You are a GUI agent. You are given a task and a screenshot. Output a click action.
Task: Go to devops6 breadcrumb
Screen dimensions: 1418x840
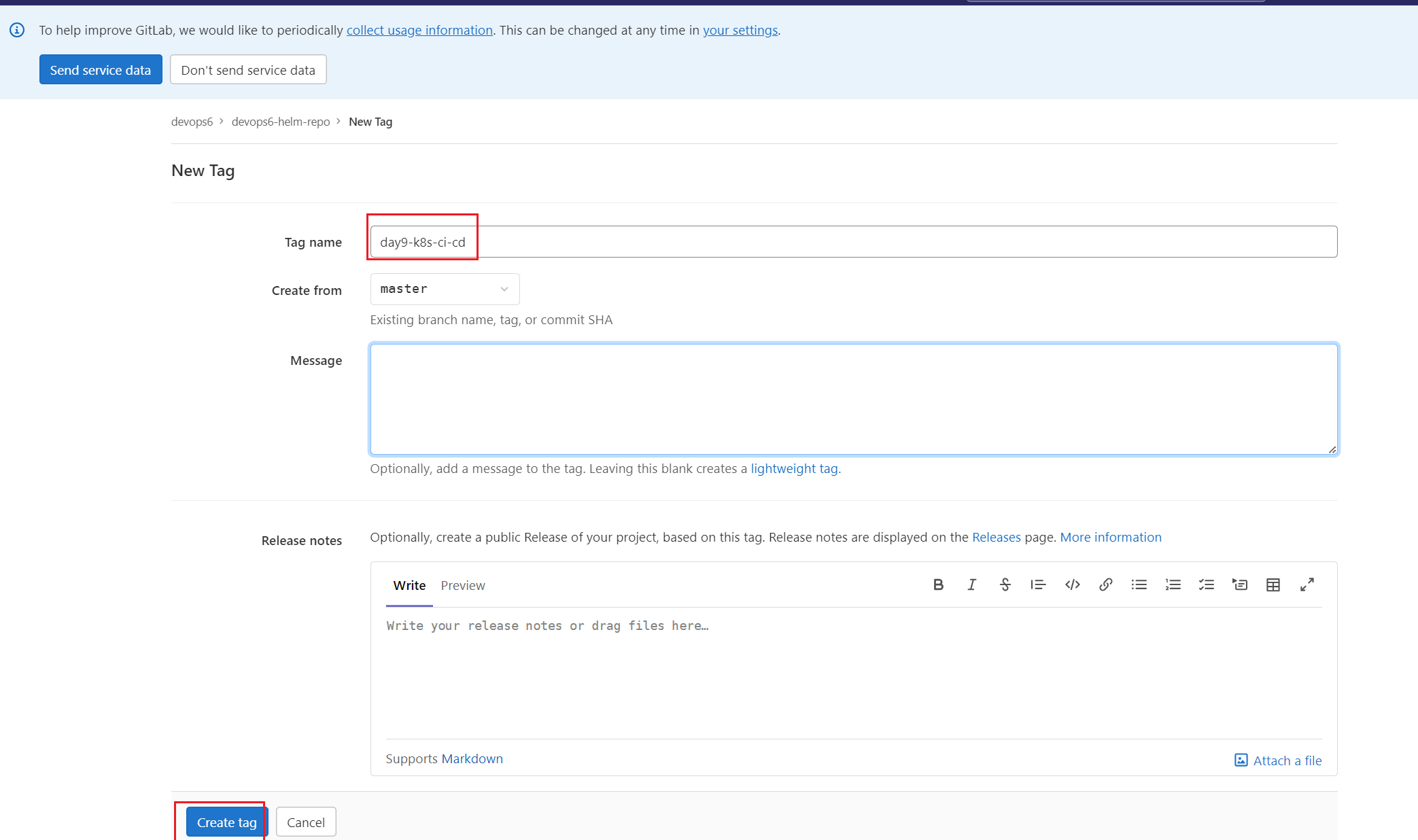[x=192, y=122]
